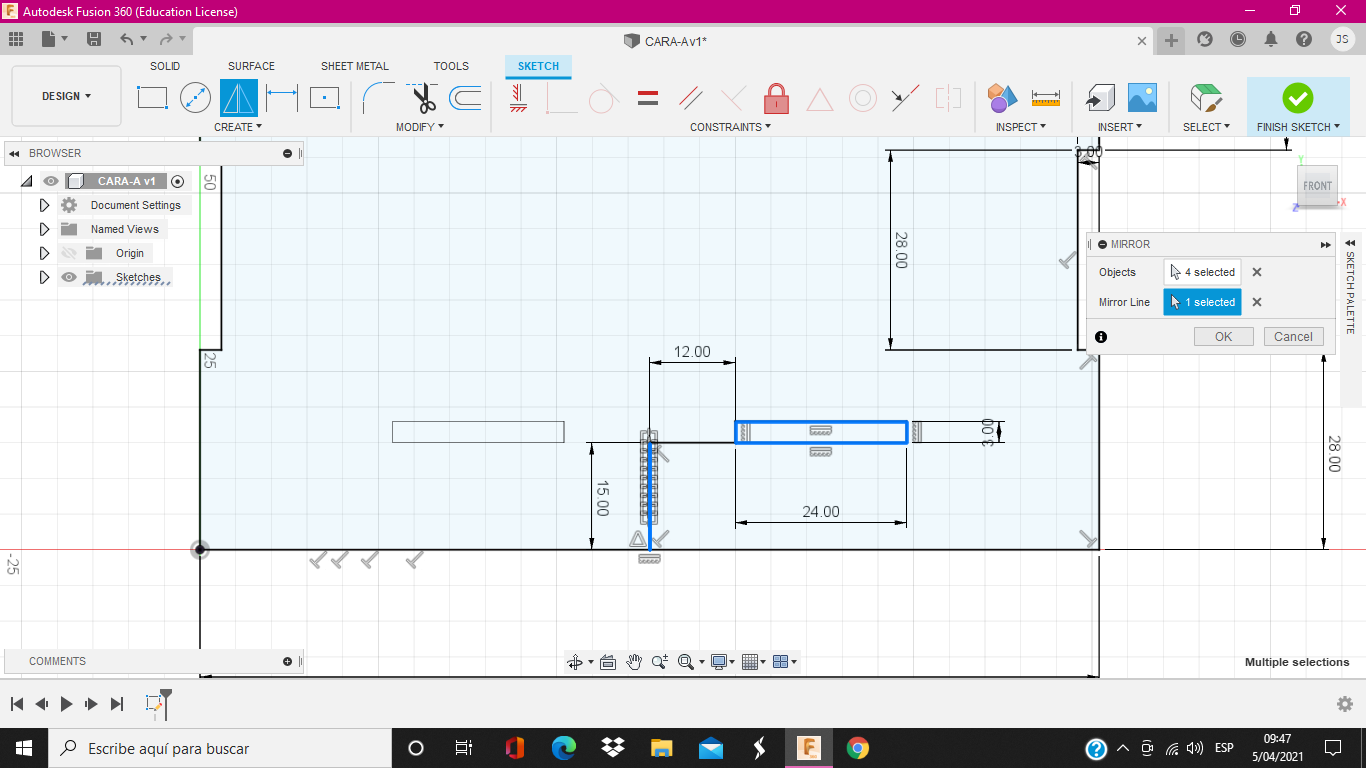Image resolution: width=1366 pixels, height=768 pixels.
Task: Hide the Sketches folder with eye icon
Action: (x=69, y=277)
